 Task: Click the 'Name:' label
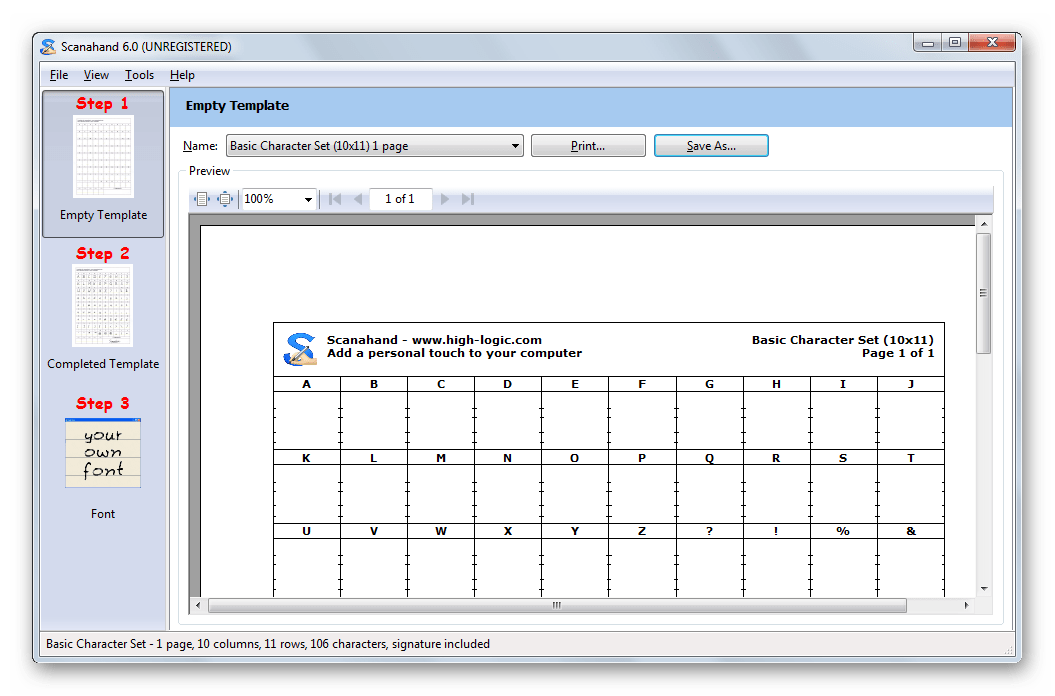(x=201, y=146)
